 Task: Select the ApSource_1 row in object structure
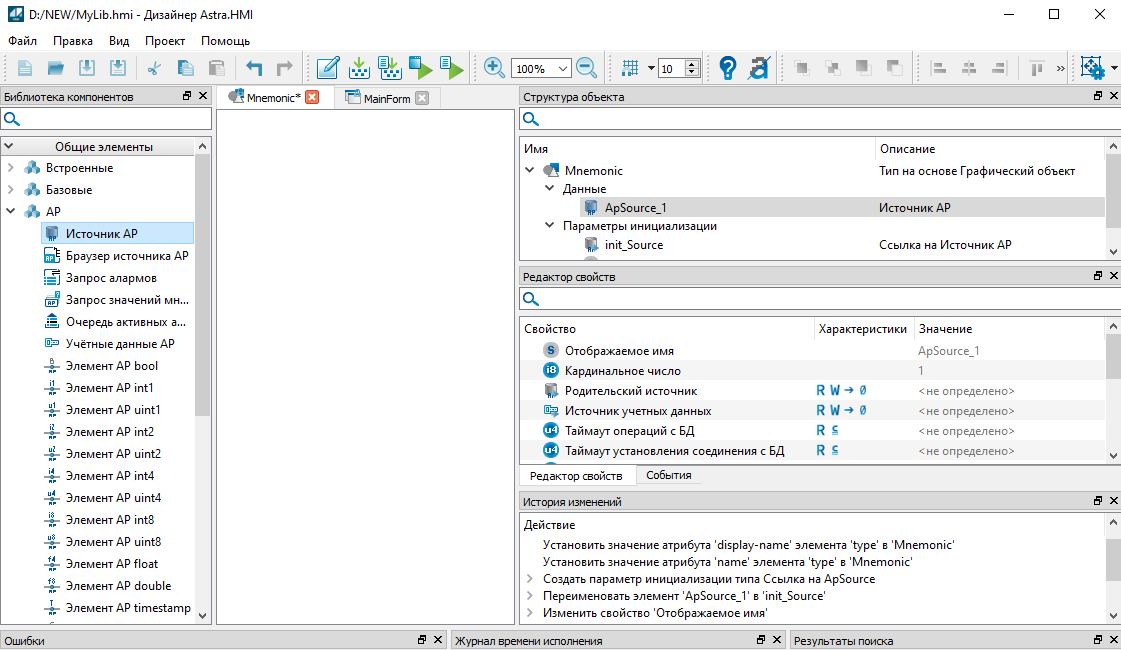click(635, 207)
